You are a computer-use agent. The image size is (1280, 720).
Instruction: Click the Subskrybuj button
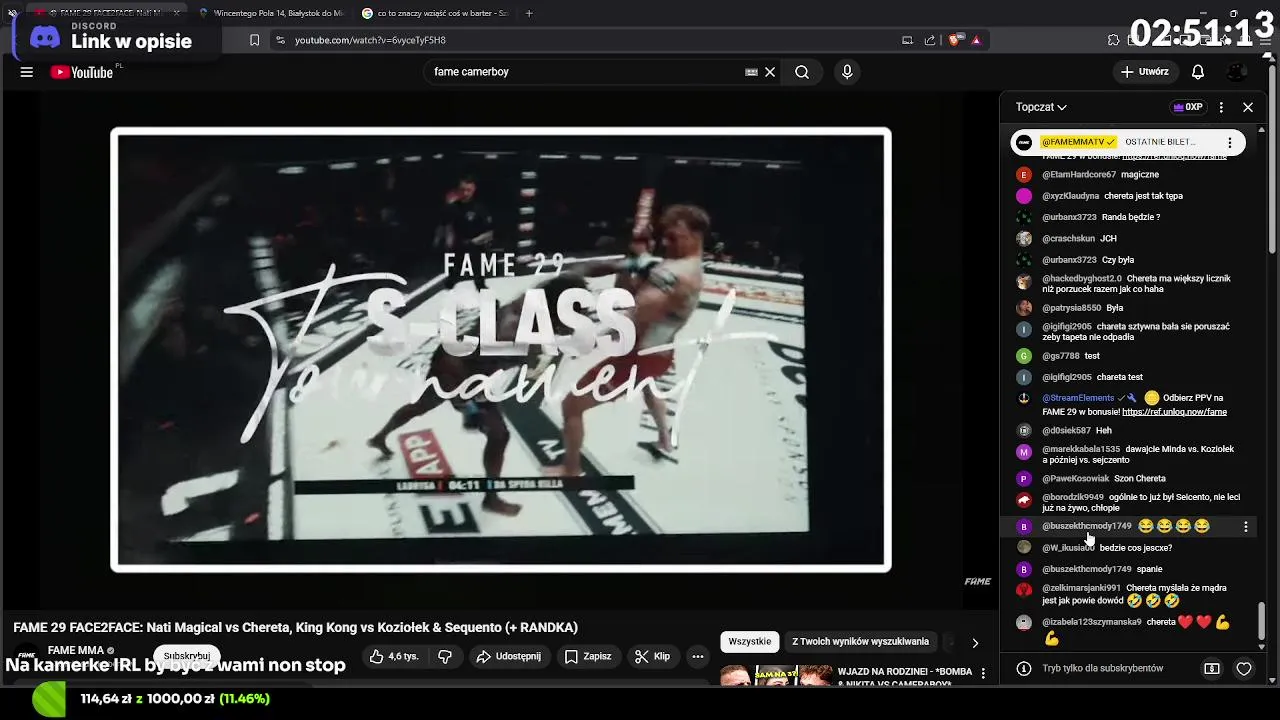point(187,656)
